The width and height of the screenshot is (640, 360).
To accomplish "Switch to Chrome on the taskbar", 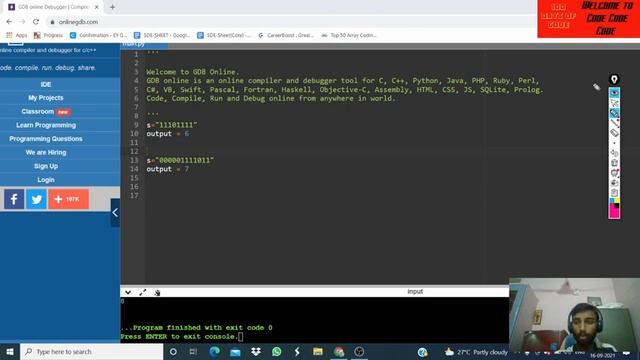I will 338,351.
